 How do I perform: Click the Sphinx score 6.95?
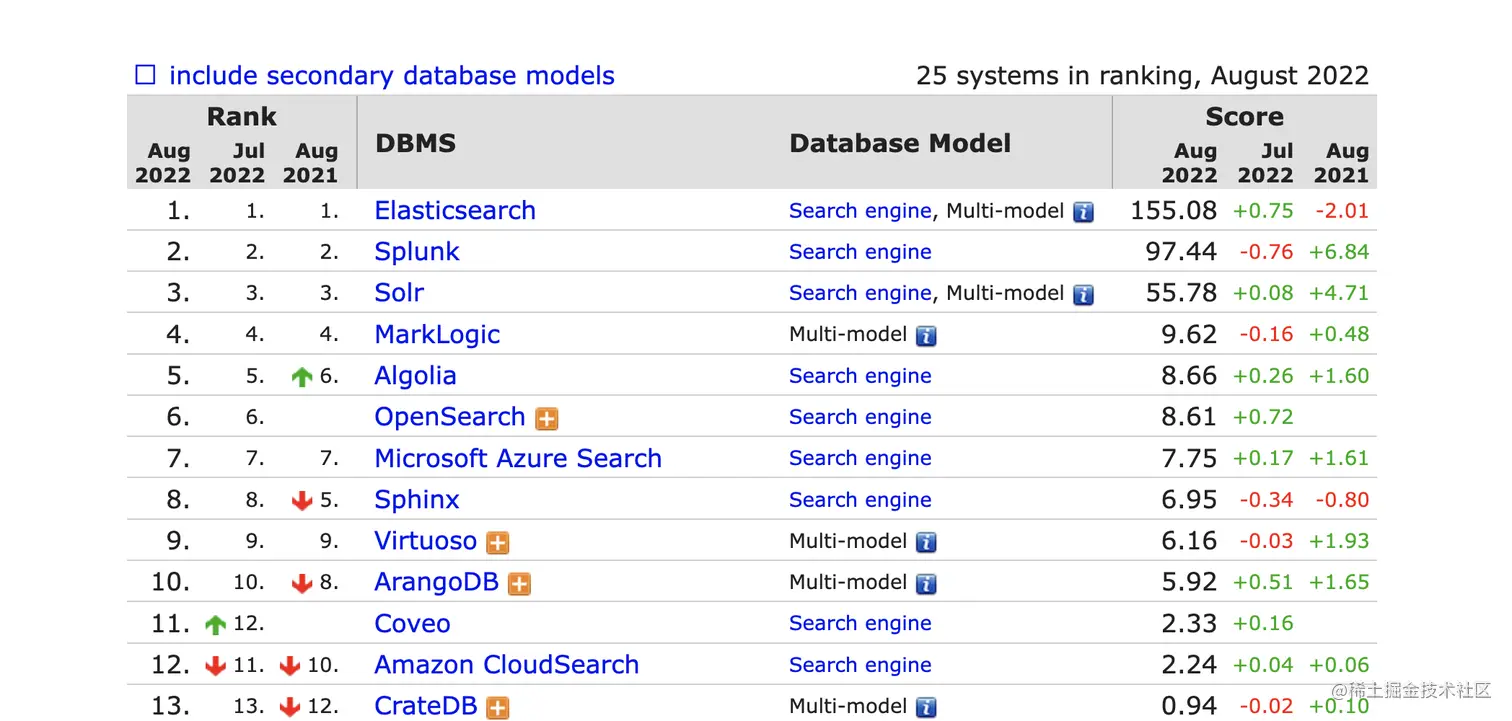(x=1190, y=500)
